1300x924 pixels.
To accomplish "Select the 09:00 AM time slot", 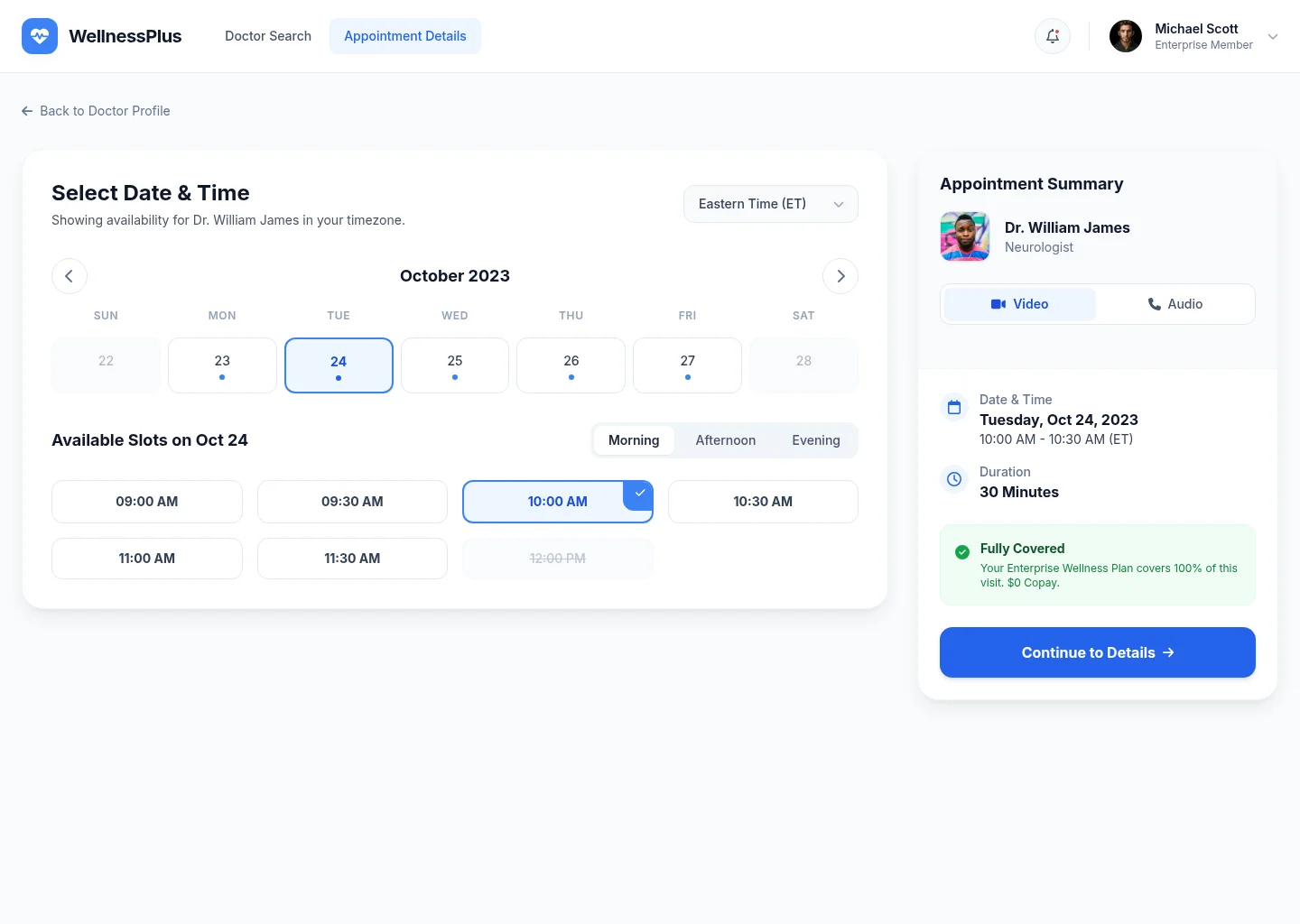I will [x=146, y=502].
